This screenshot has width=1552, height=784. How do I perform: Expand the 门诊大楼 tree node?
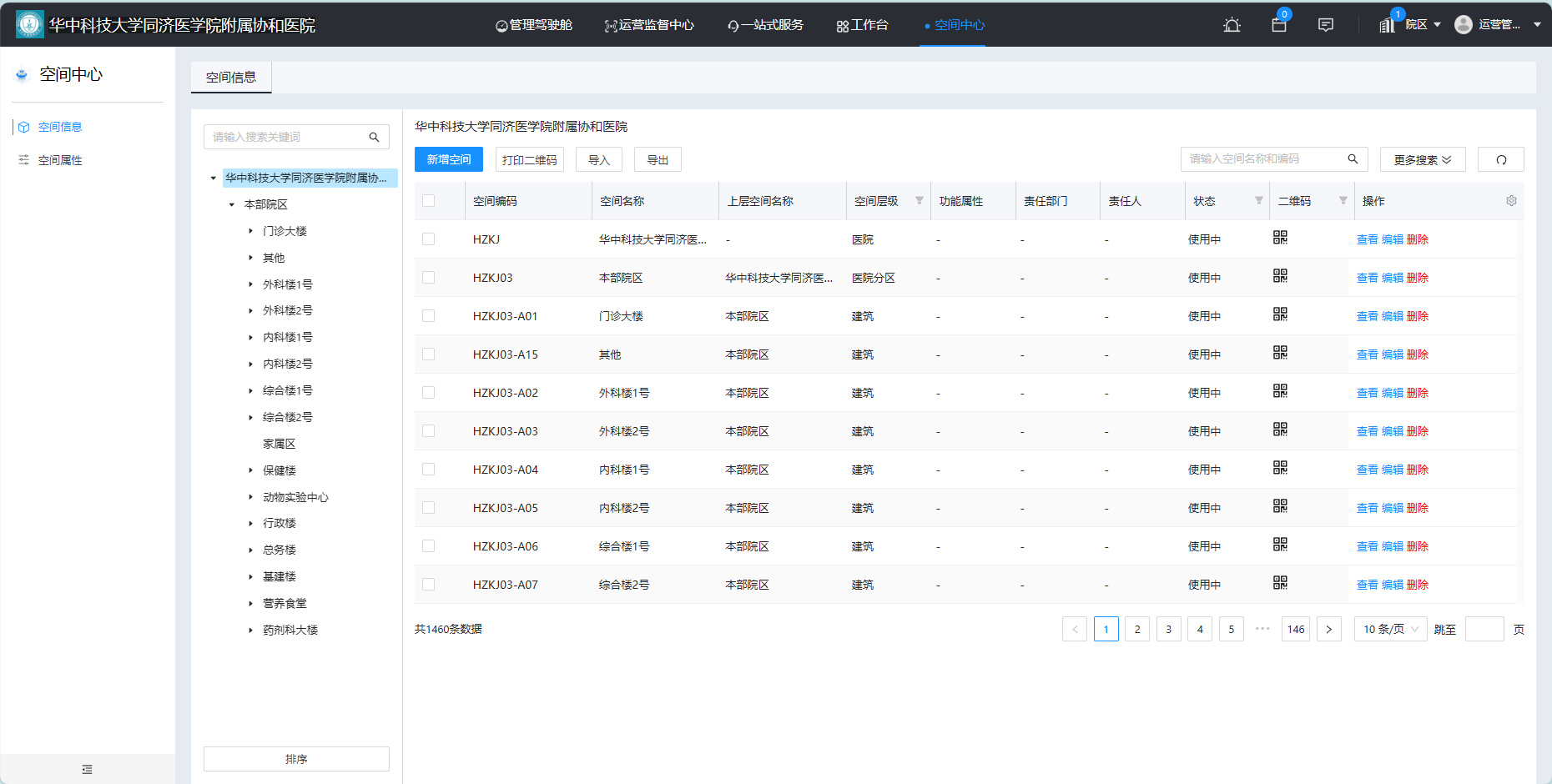point(252,230)
